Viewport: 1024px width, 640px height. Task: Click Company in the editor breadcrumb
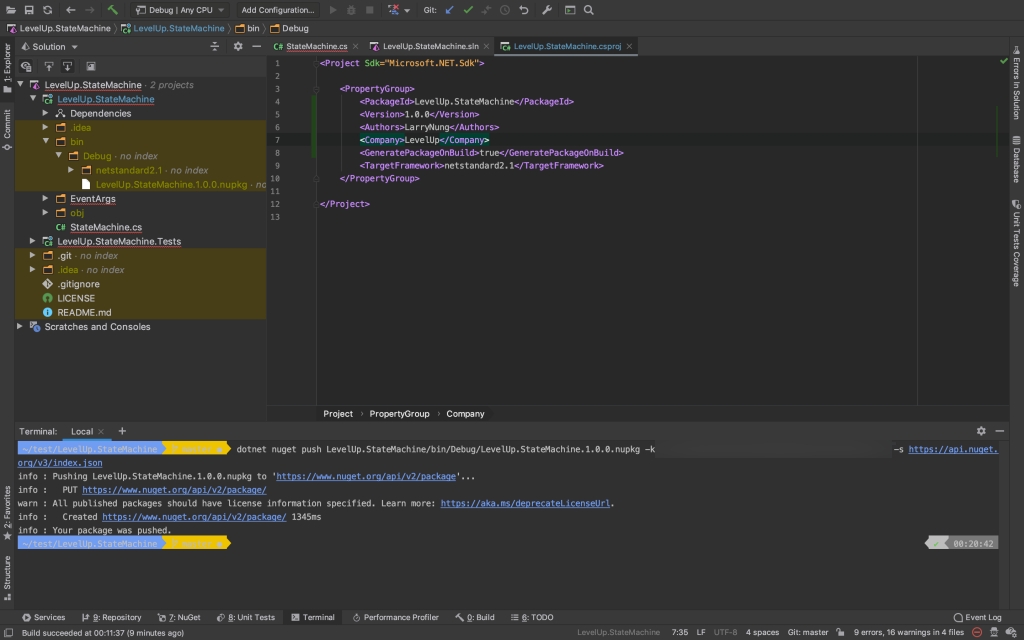[x=465, y=414]
